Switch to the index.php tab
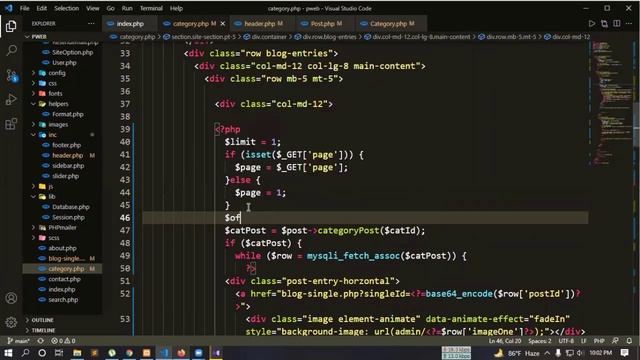Screen dimensions: 640x360 [130, 24]
